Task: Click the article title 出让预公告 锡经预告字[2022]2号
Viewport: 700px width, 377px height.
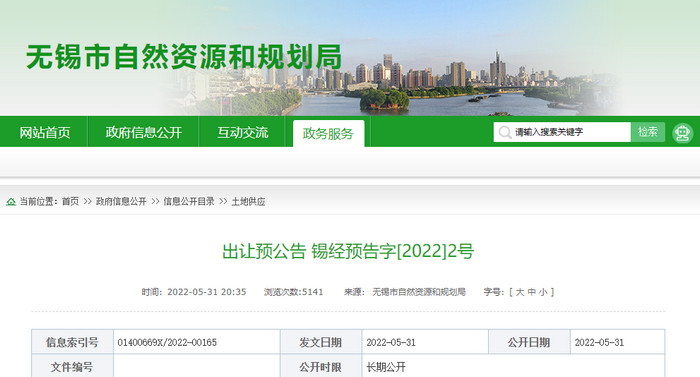Action: (x=348, y=251)
